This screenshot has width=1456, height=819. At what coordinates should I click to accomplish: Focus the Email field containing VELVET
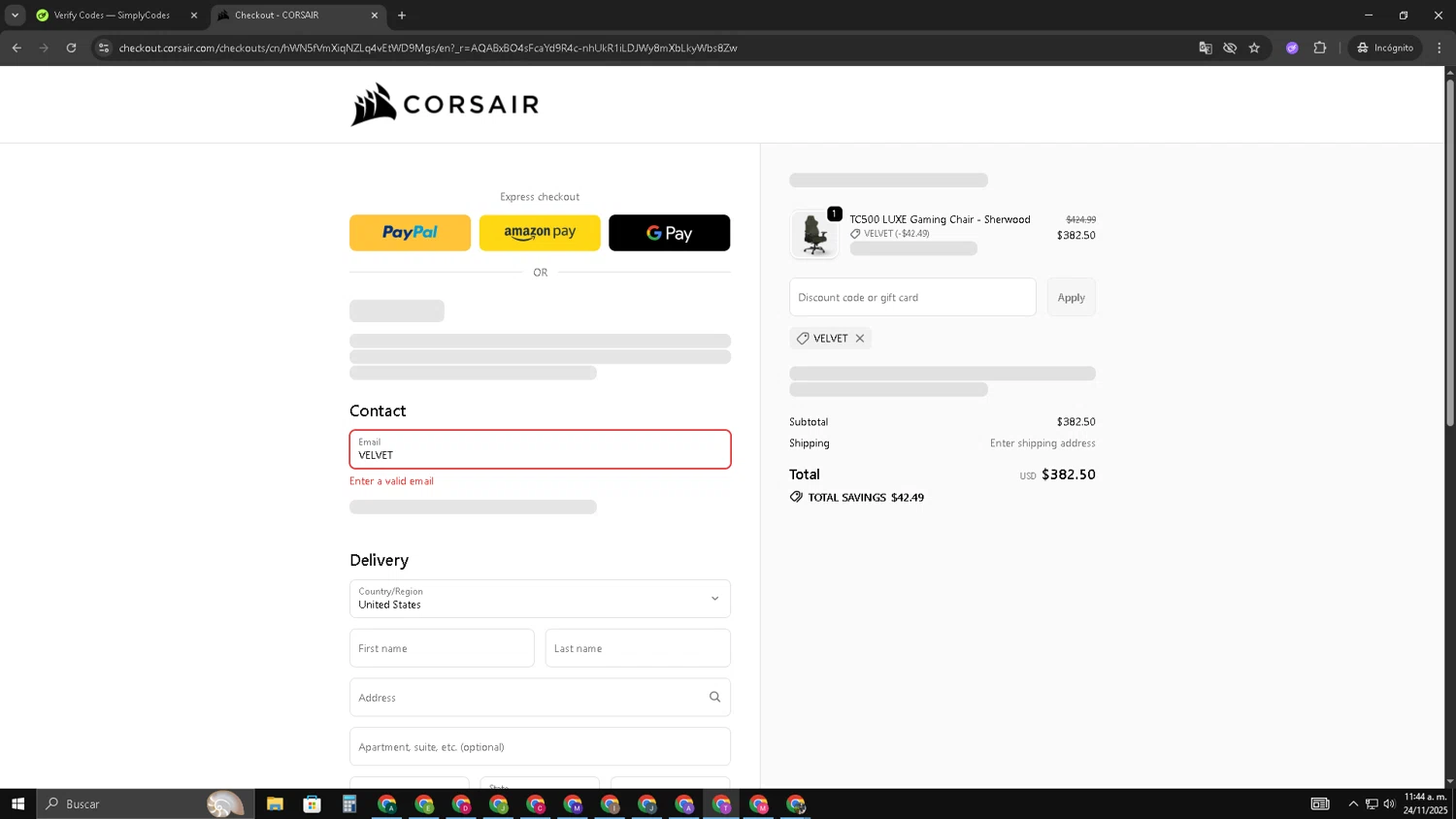pyautogui.click(x=540, y=449)
